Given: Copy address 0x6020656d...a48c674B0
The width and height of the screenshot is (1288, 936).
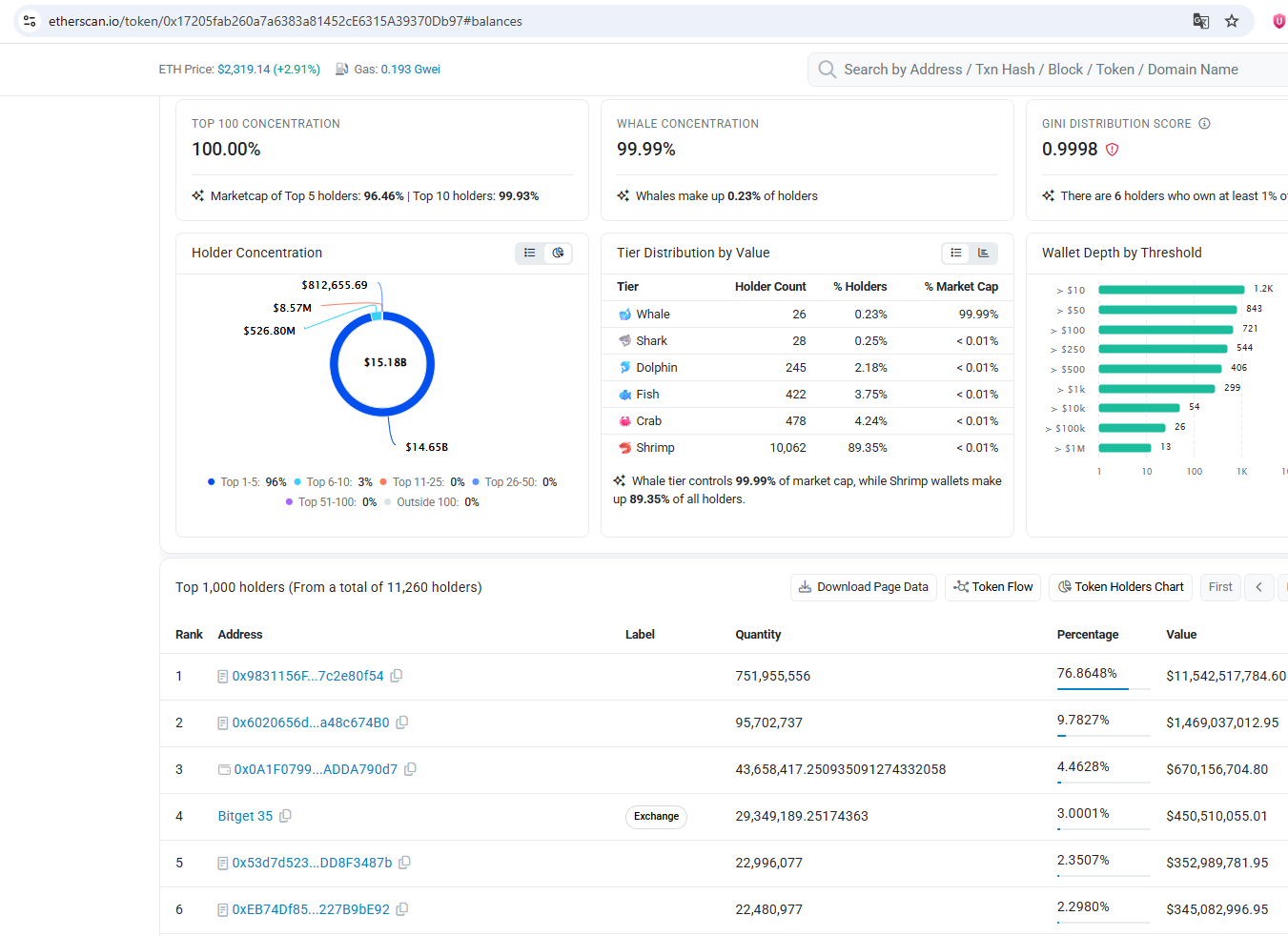Looking at the screenshot, I should point(402,722).
